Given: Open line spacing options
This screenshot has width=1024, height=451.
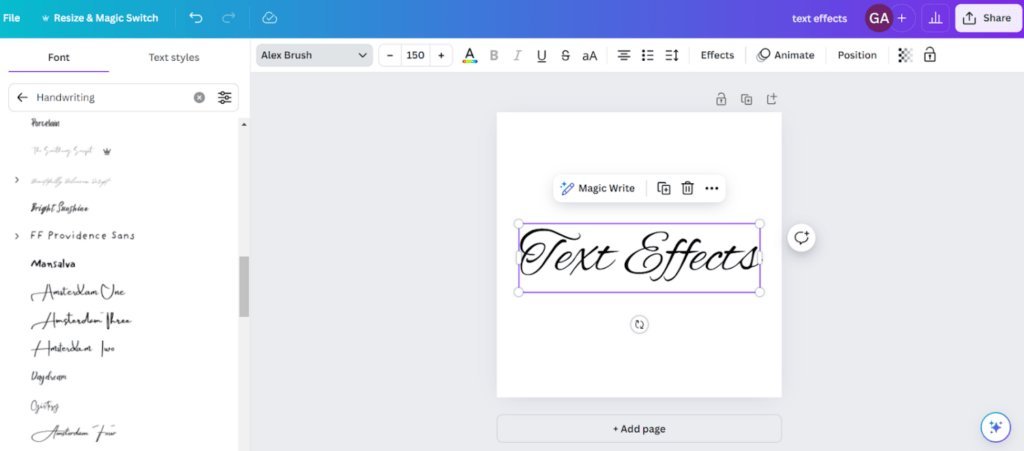Looking at the screenshot, I should [x=672, y=55].
